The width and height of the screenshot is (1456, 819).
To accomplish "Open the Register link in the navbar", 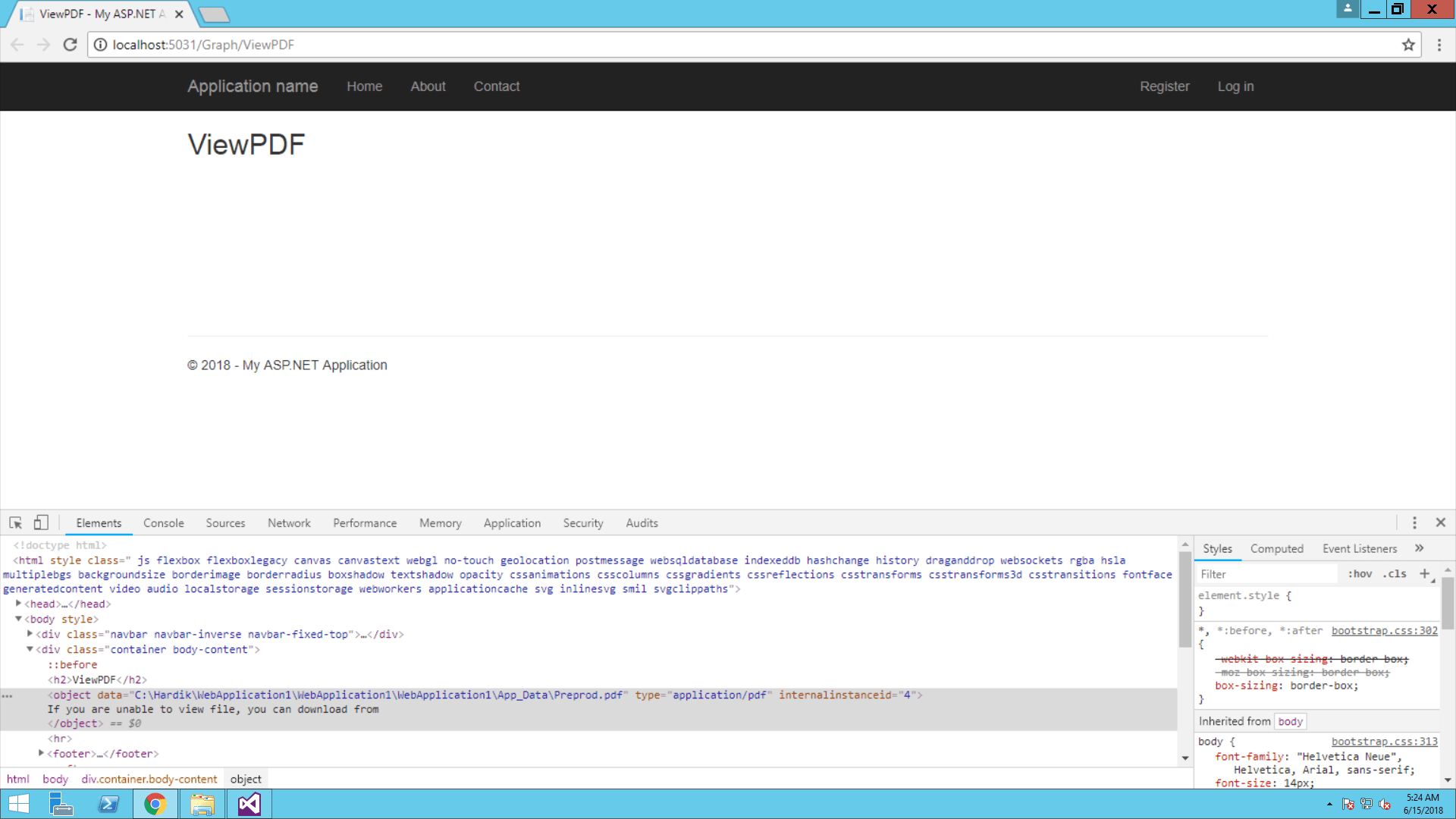I will click(1164, 86).
